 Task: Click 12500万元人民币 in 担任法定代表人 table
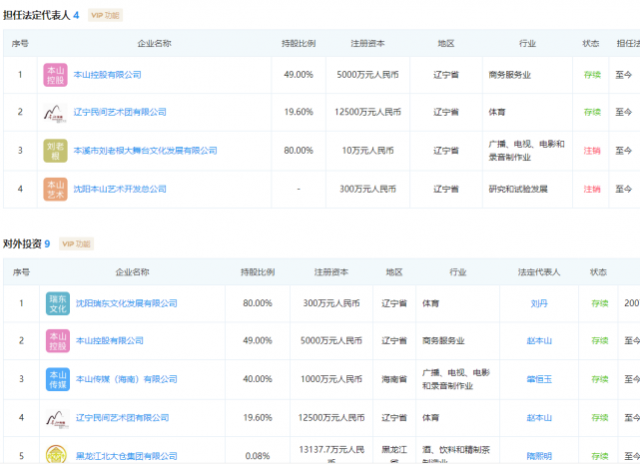367,112
